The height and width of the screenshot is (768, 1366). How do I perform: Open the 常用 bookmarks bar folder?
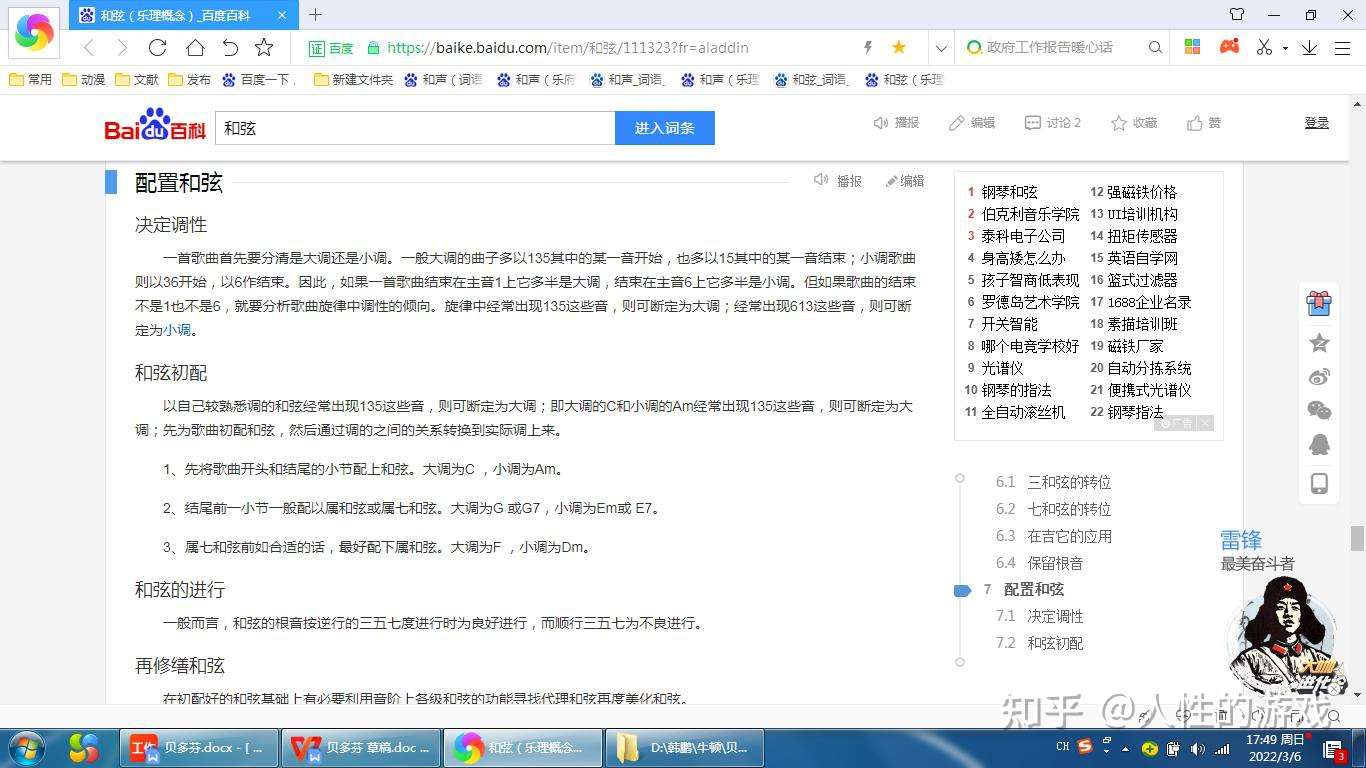point(30,79)
